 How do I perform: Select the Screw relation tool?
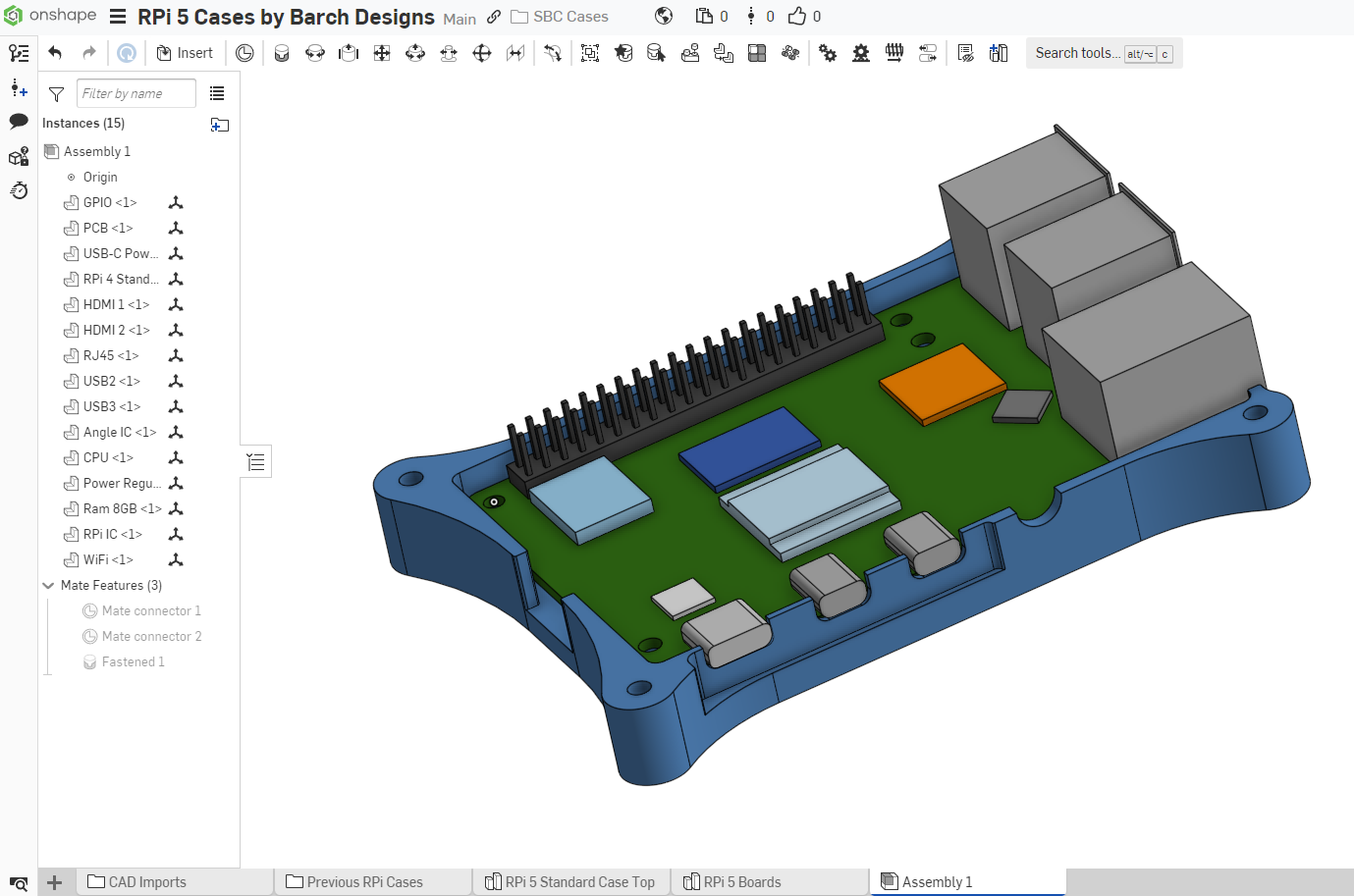(894, 53)
